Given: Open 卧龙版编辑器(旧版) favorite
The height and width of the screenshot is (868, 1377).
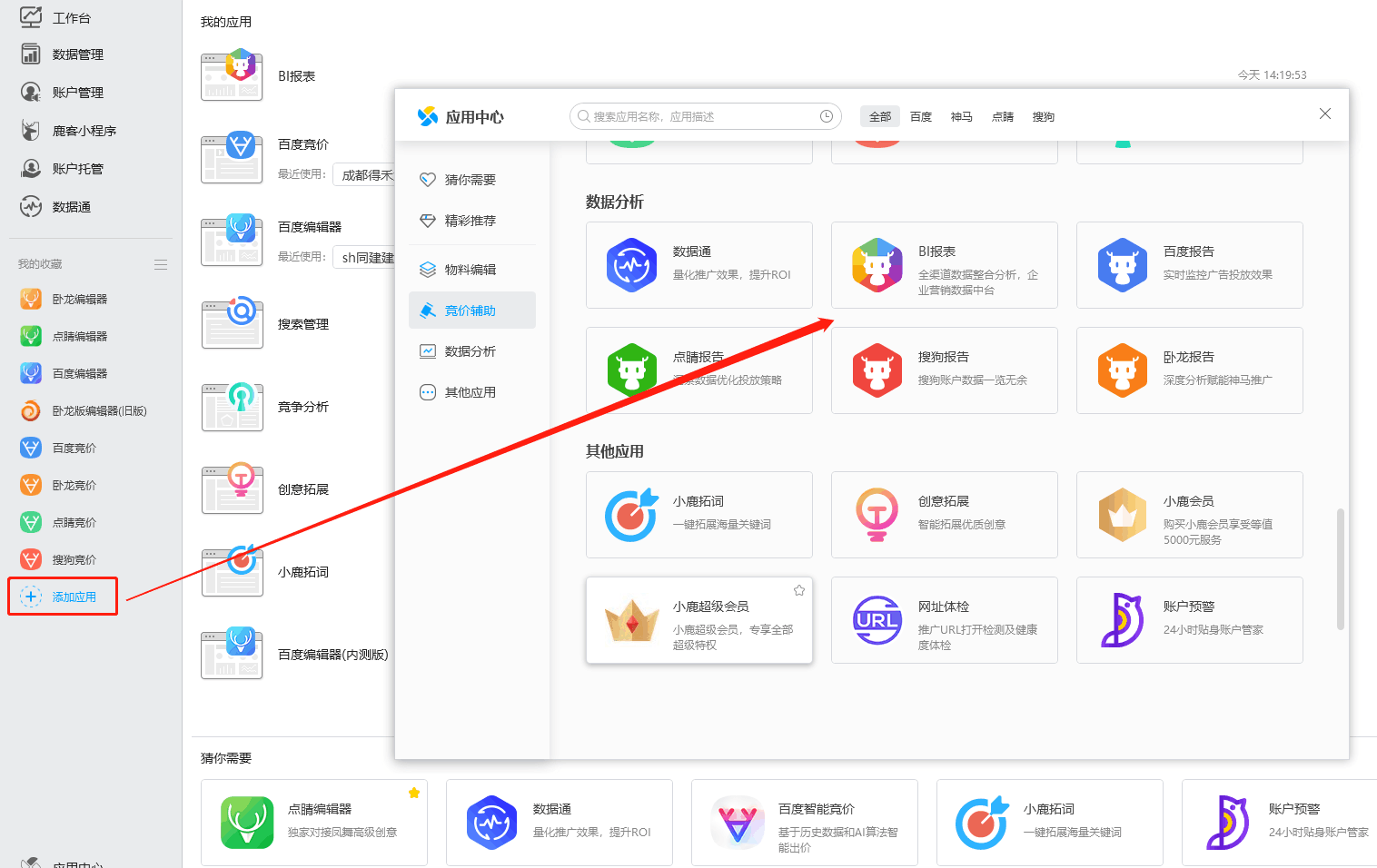Looking at the screenshot, I should click(84, 410).
